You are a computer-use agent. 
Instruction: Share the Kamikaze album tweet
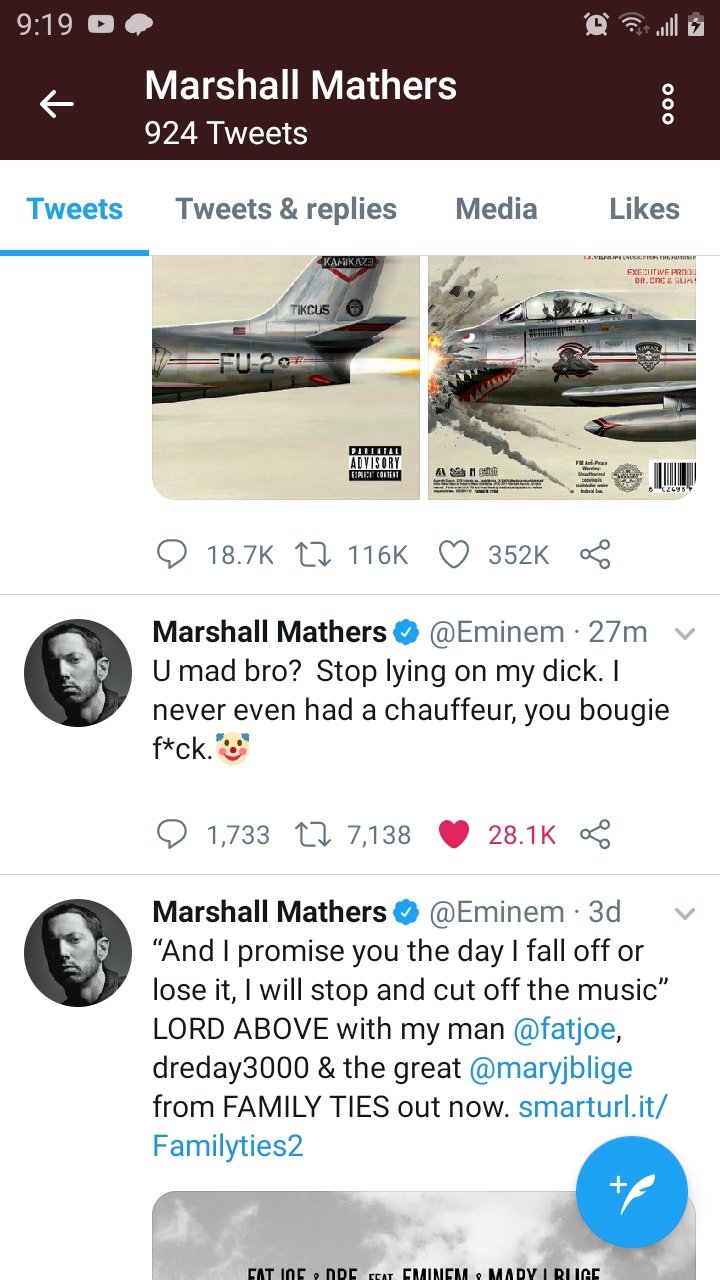coord(595,554)
